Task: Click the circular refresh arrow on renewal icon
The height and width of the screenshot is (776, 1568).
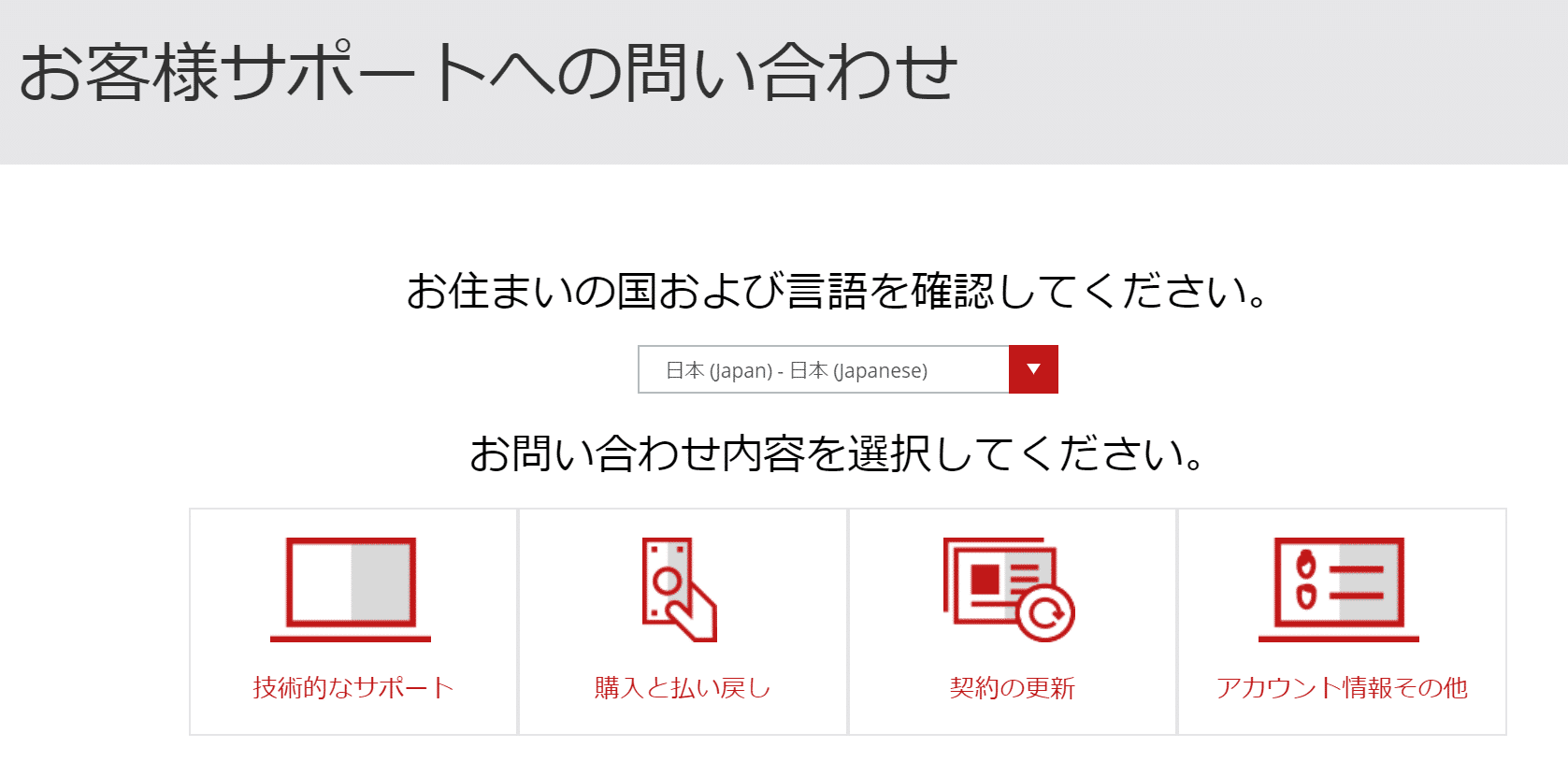Action: tap(1046, 613)
